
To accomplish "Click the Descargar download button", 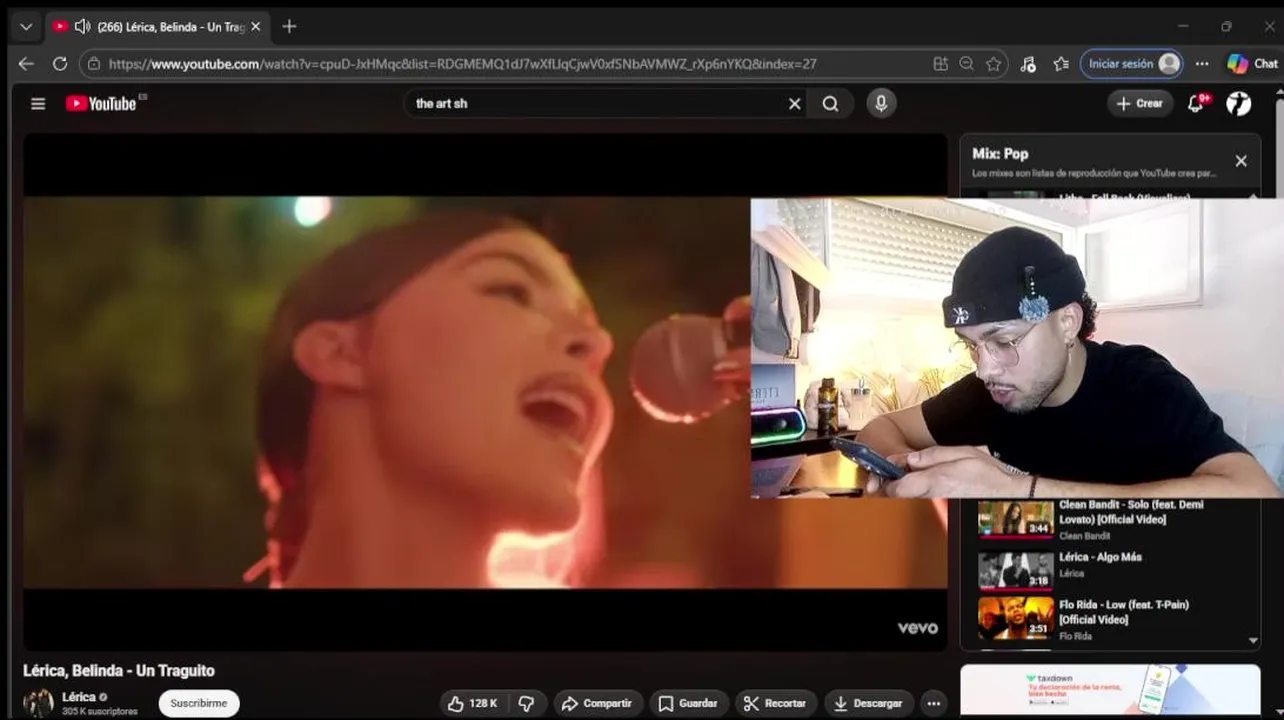I will click(868, 703).
